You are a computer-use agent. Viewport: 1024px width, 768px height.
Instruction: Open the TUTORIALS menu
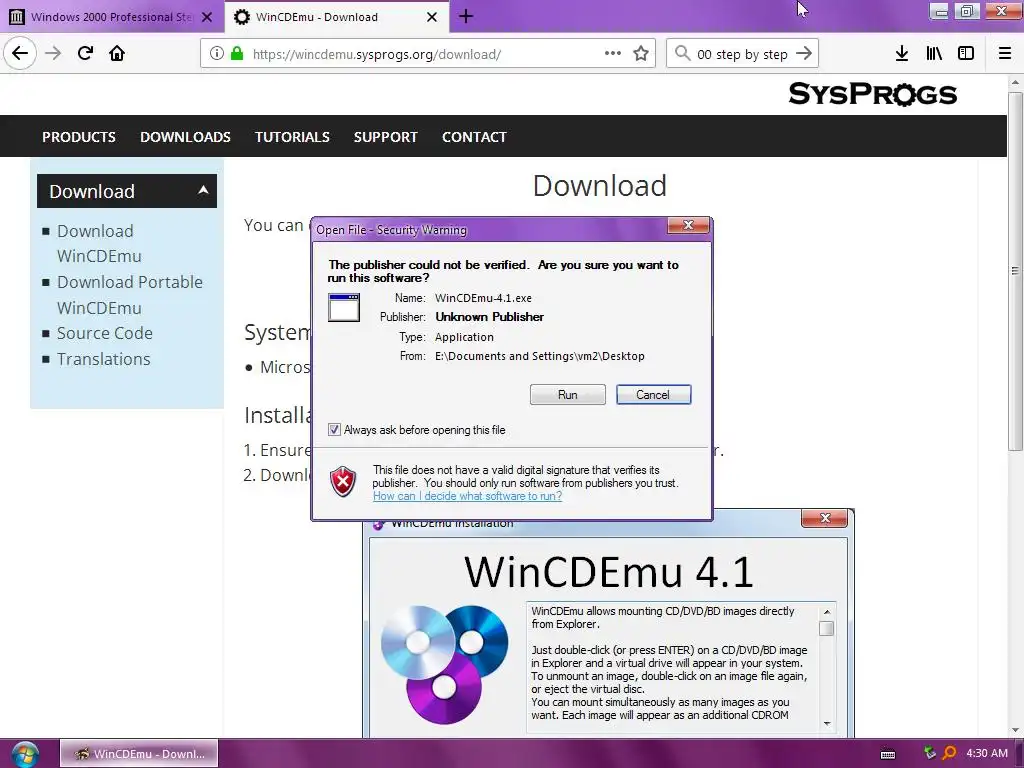[292, 137]
